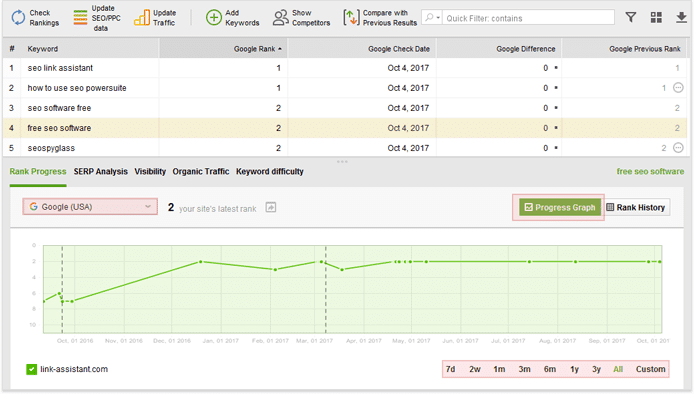Open the filter funnel icon
The image size is (694, 394).
pos(631,18)
